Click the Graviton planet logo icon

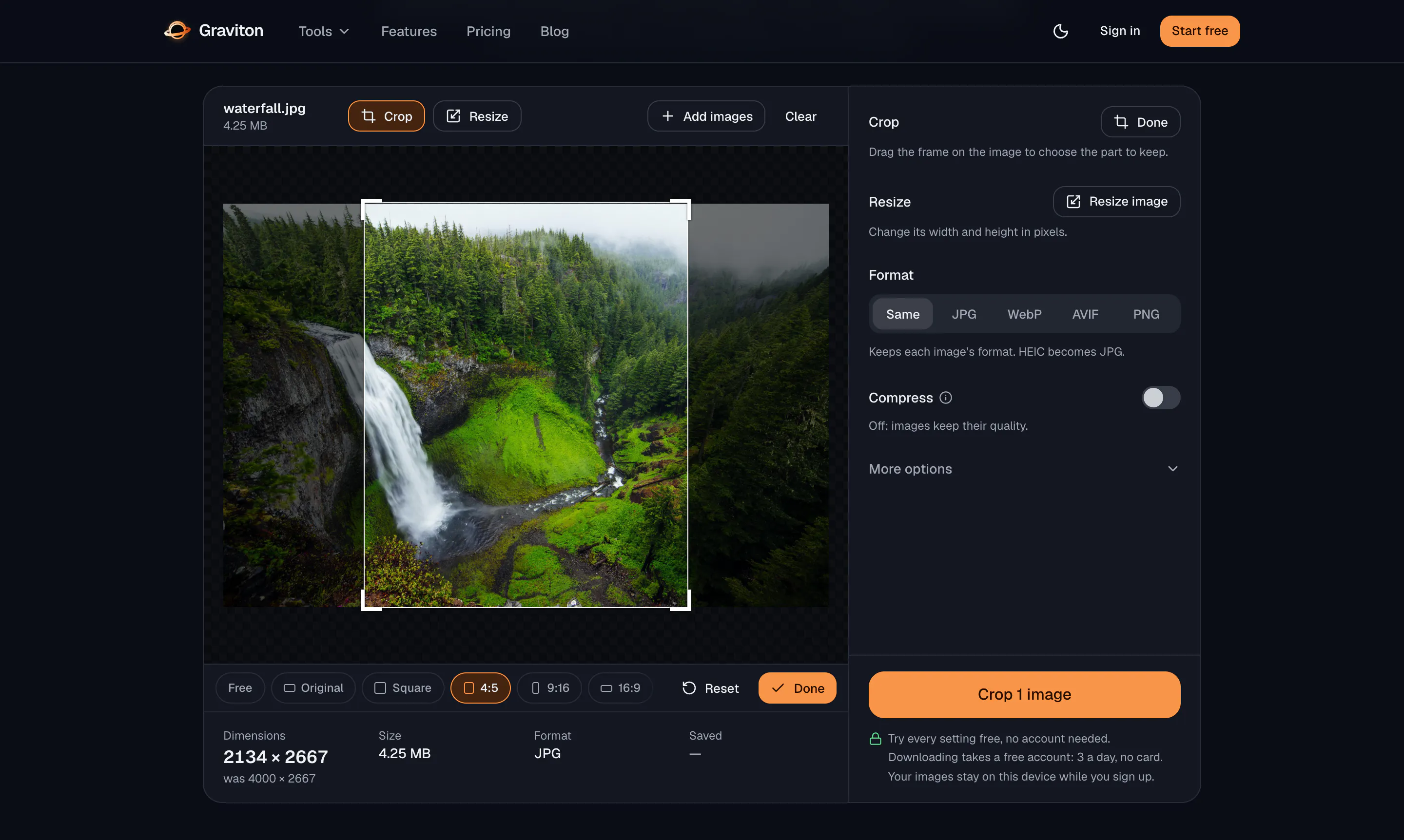coord(177,31)
